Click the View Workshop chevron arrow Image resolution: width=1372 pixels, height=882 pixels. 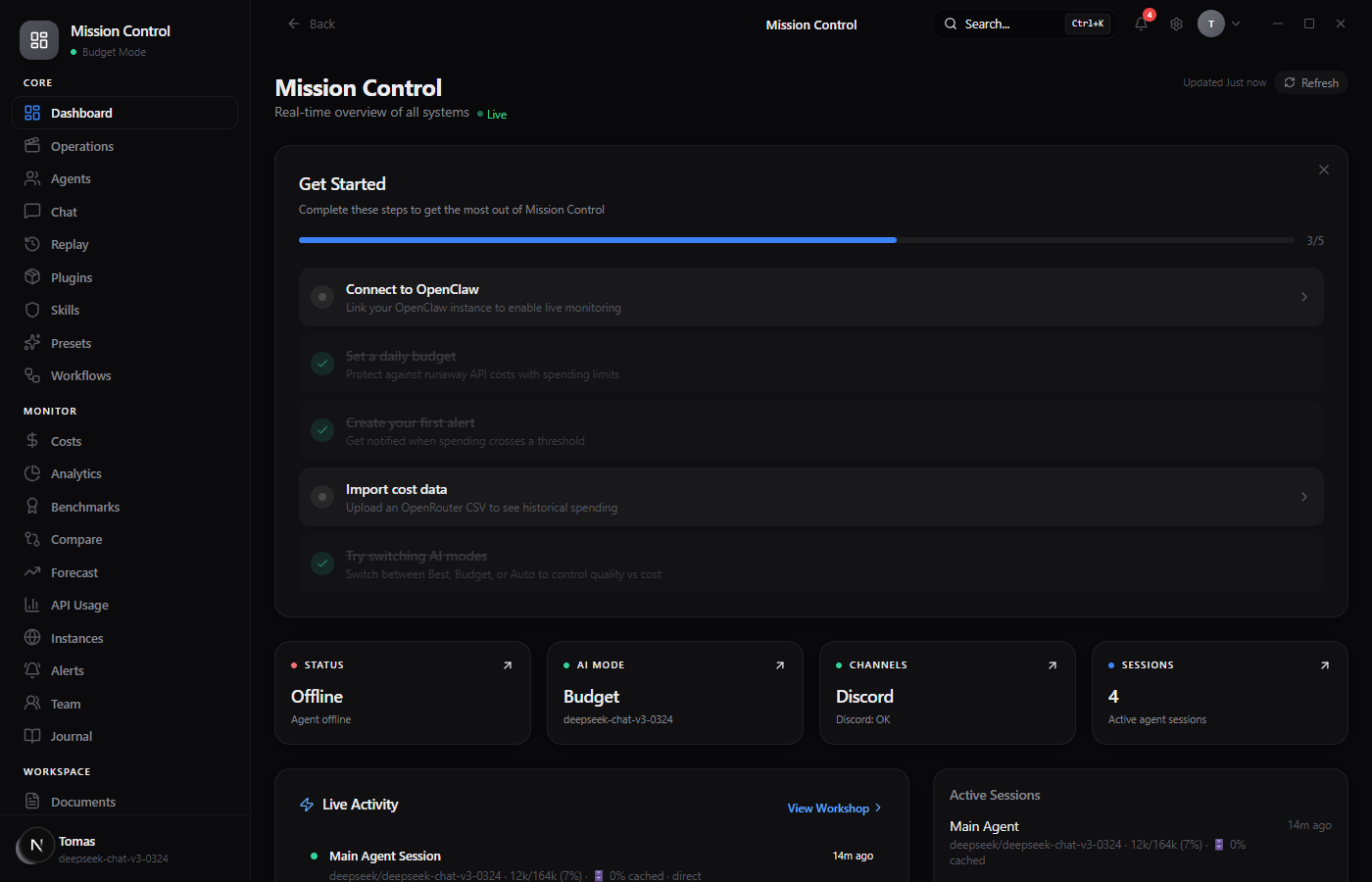[x=878, y=808]
